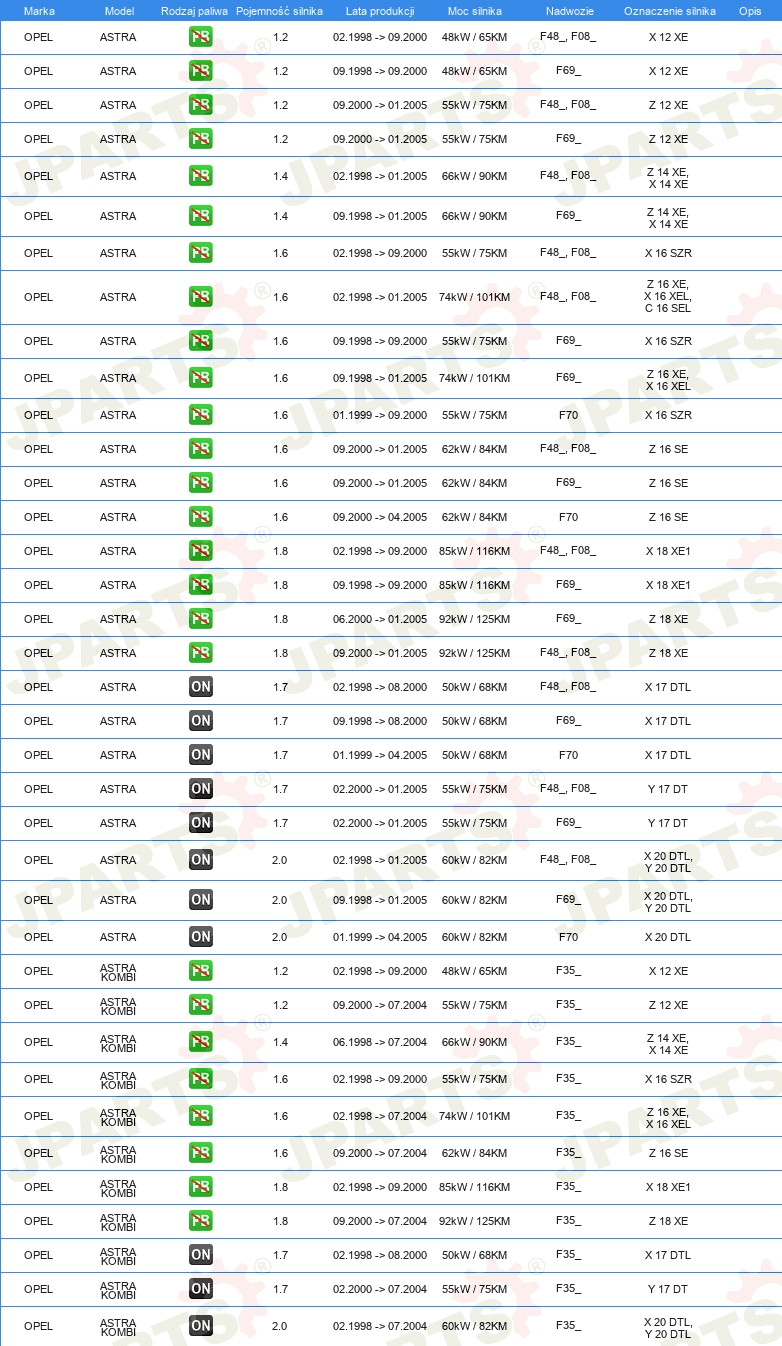Image resolution: width=782 pixels, height=1346 pixels.
Task: Click petrol icon for Astra 1.2 X 12 XE F69_
Action: 200,71
